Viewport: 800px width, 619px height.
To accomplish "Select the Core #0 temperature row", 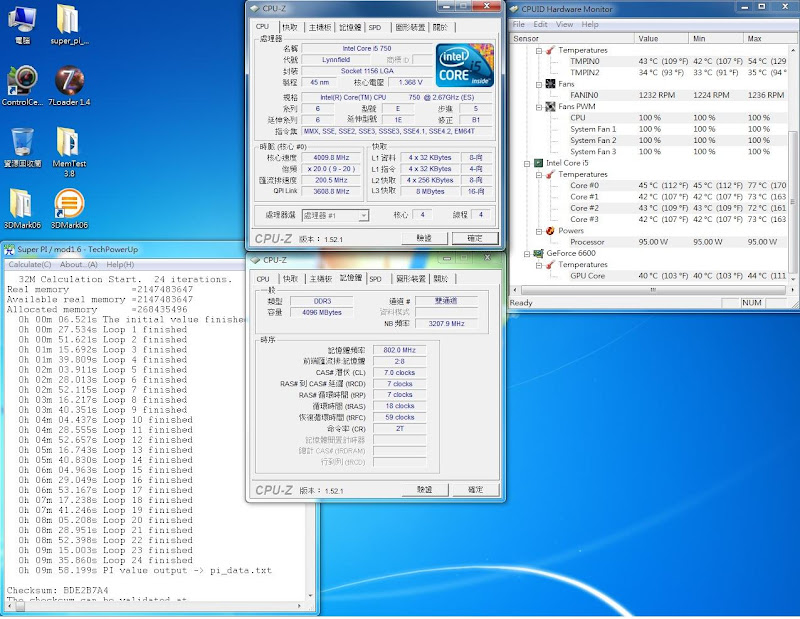I will pos(677,185).
